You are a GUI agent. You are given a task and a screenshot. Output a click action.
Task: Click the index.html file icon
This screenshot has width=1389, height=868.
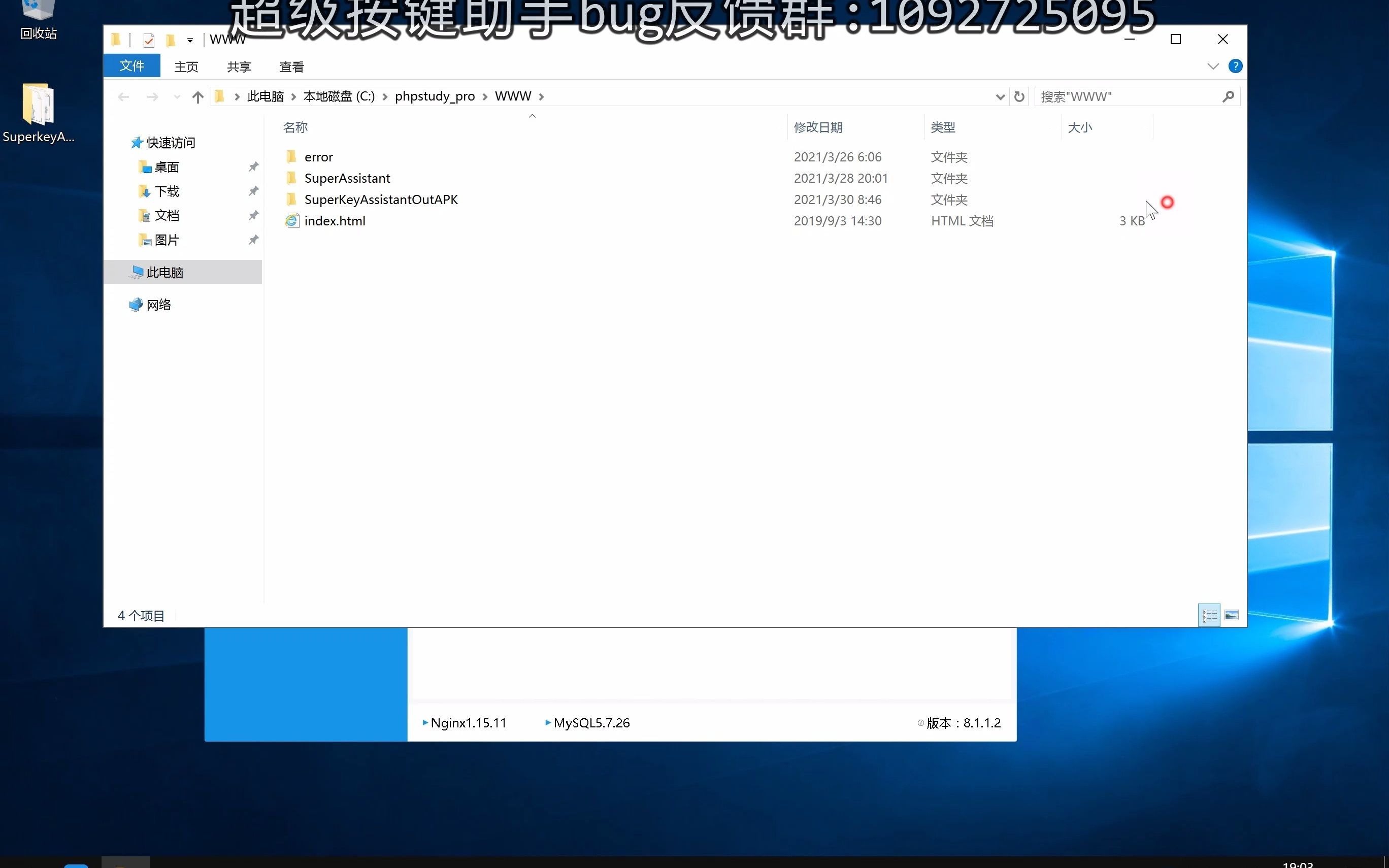tap(292, 220)
